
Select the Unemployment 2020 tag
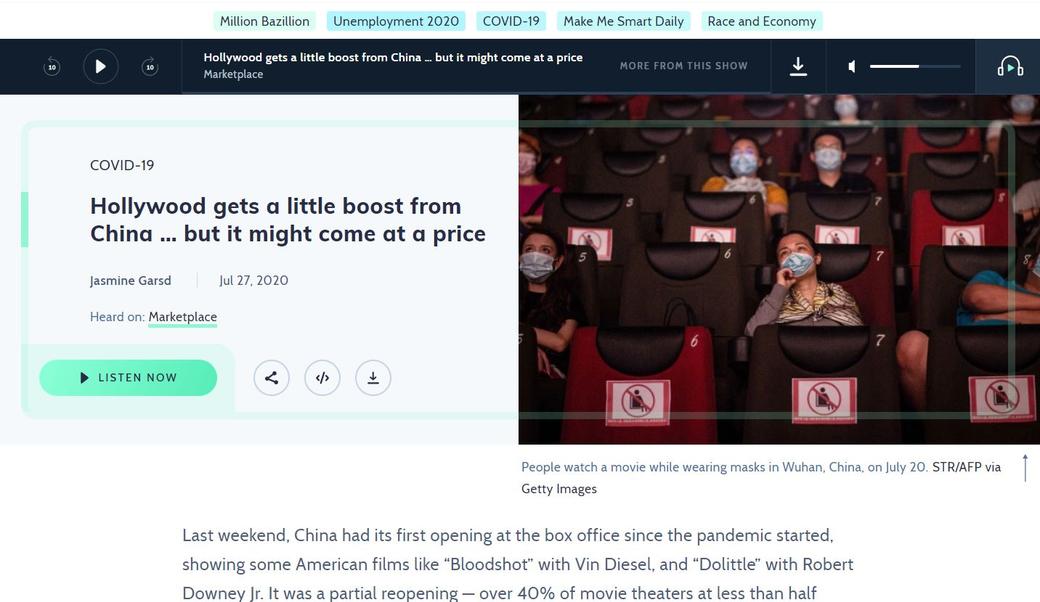[x=396, y=21]
